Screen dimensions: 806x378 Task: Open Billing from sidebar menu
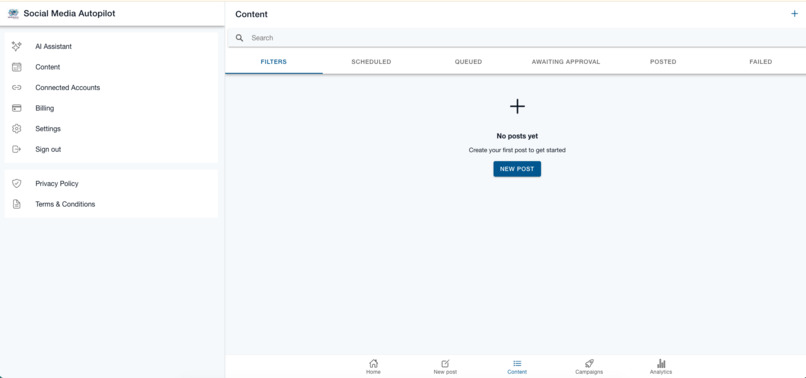coord(111,108)
